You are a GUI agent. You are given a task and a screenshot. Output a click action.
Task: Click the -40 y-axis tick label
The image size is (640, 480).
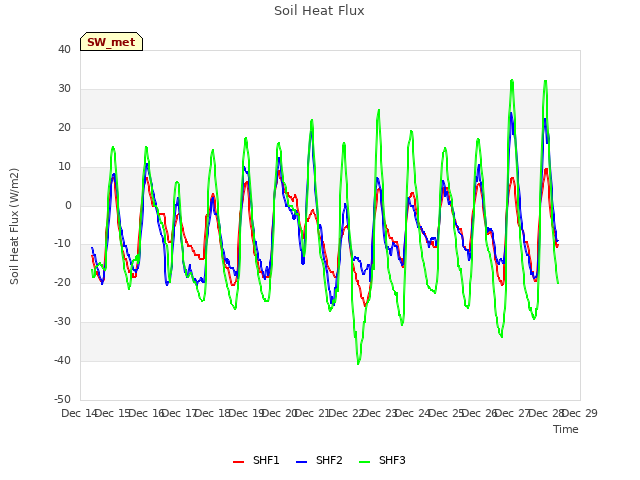pyautogui.click(x=62, y=360)
